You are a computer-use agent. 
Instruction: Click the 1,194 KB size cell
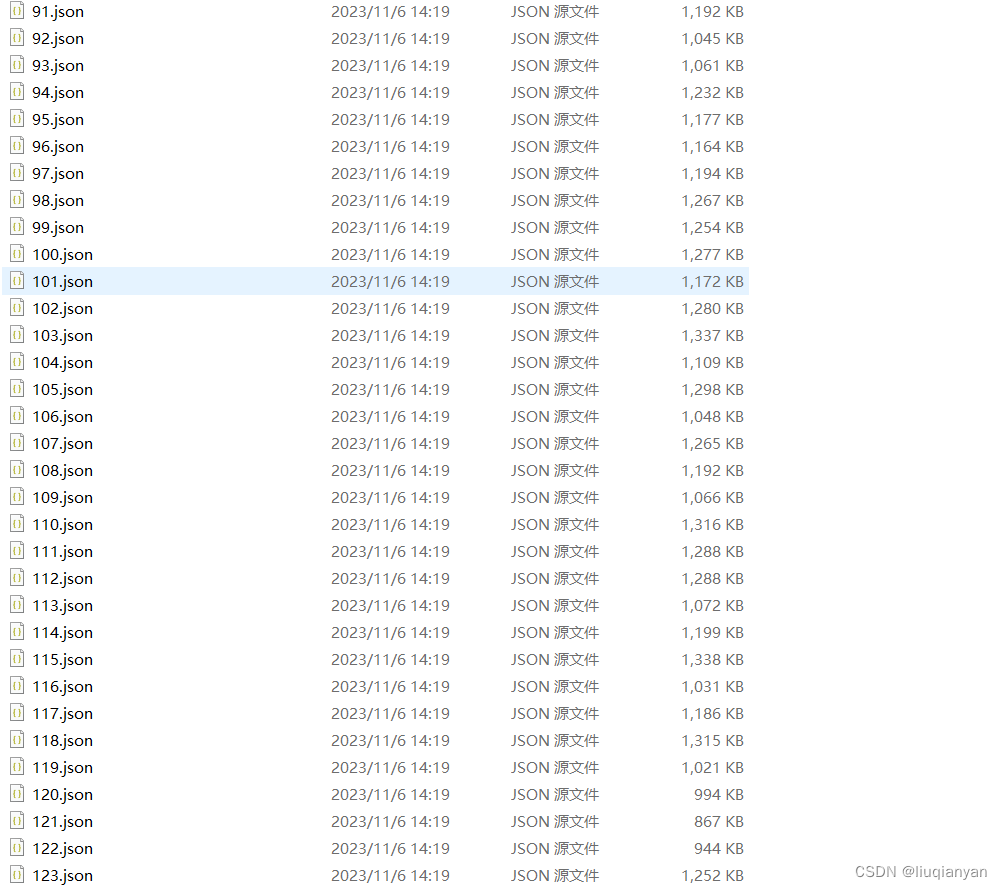coord(713,173)
